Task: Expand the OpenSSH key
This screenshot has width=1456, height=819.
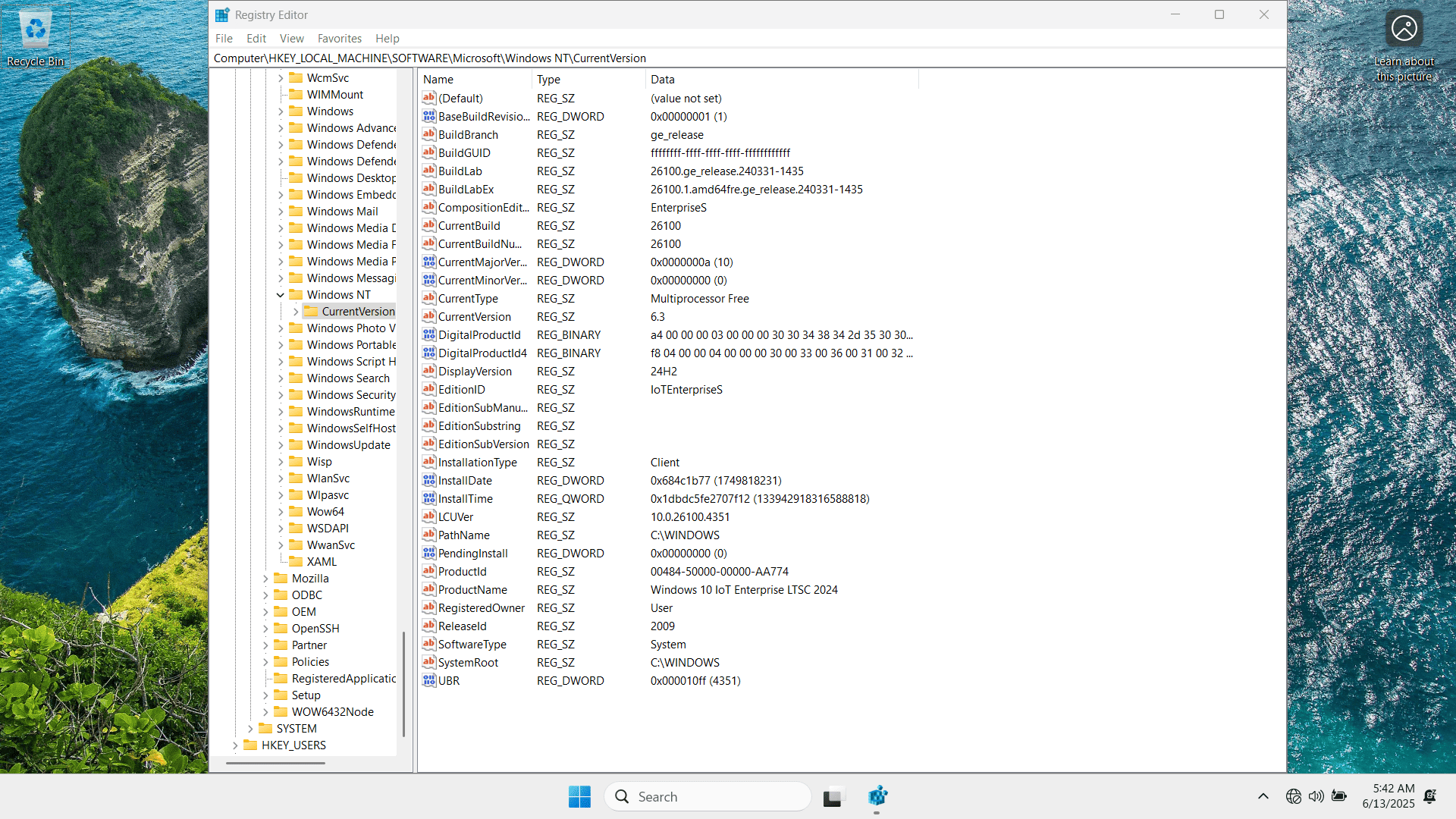Action: tap(265, 628)
